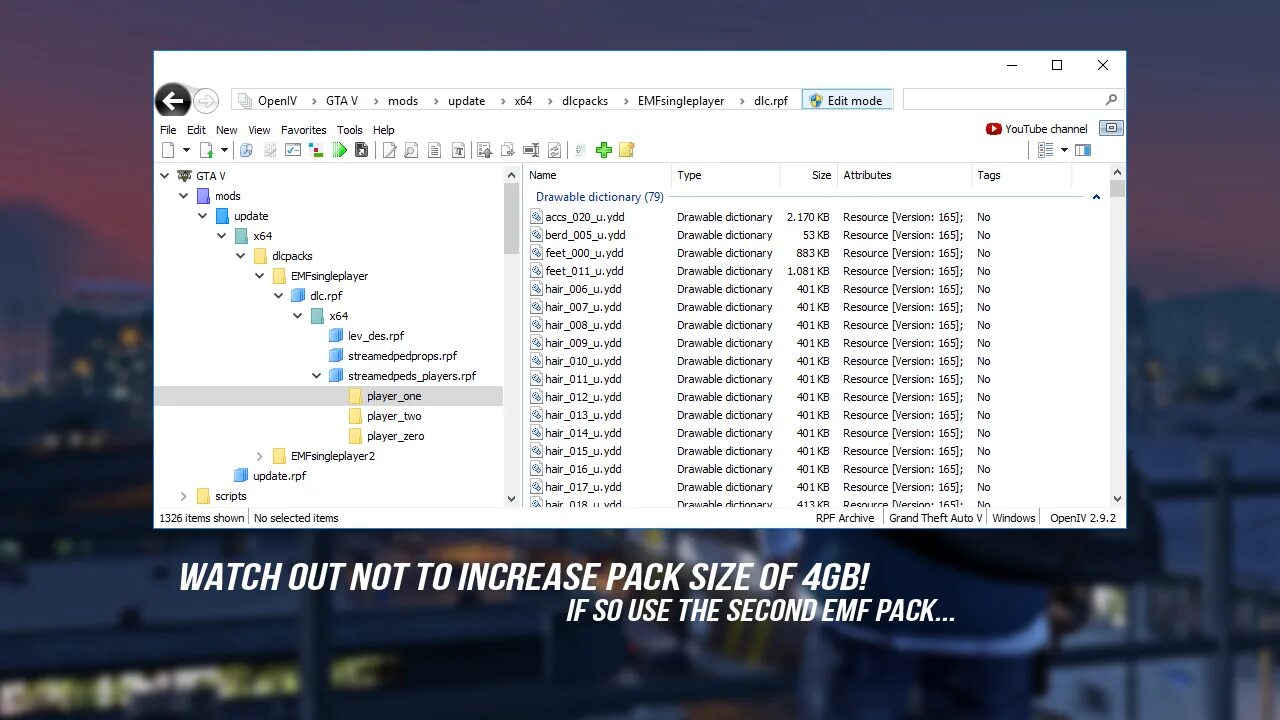The height and width of the screenshot is (720, 1280).
Task: Open the Tools menu
Action: click(350, 130)
